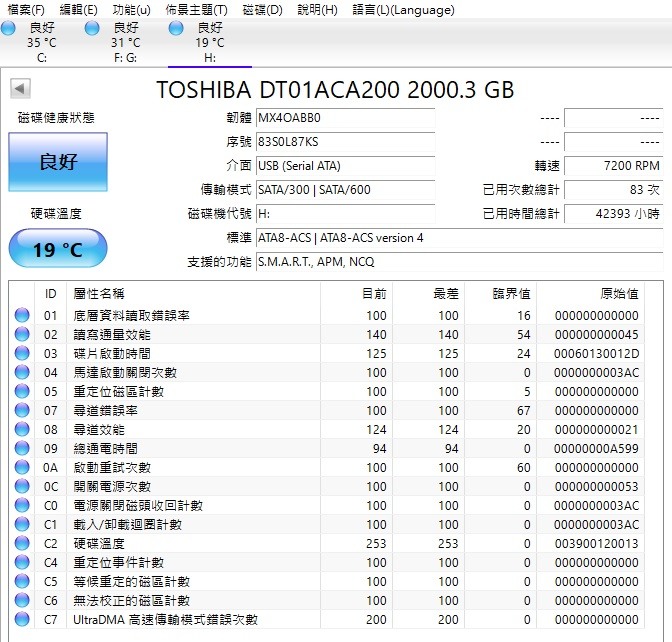The height and width of the screenshot is (642, 672).
Task: Click the status icon for attribute C5
Action: (x=22, y=581)
